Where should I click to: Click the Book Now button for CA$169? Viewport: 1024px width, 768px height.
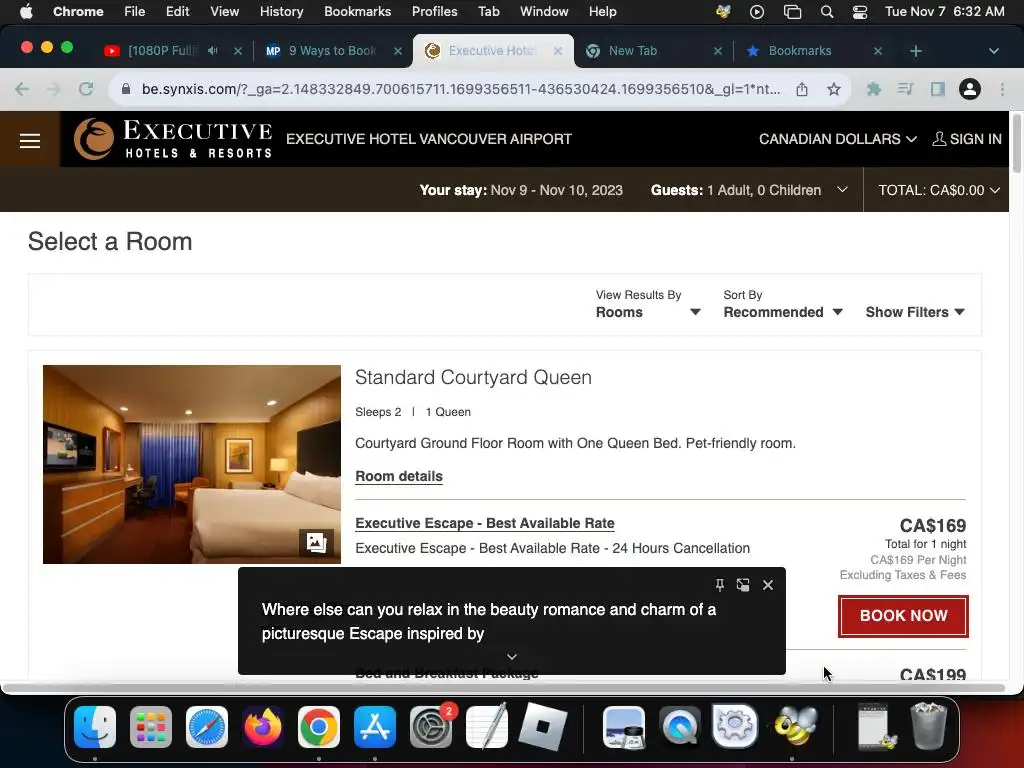tap(903, 616)
